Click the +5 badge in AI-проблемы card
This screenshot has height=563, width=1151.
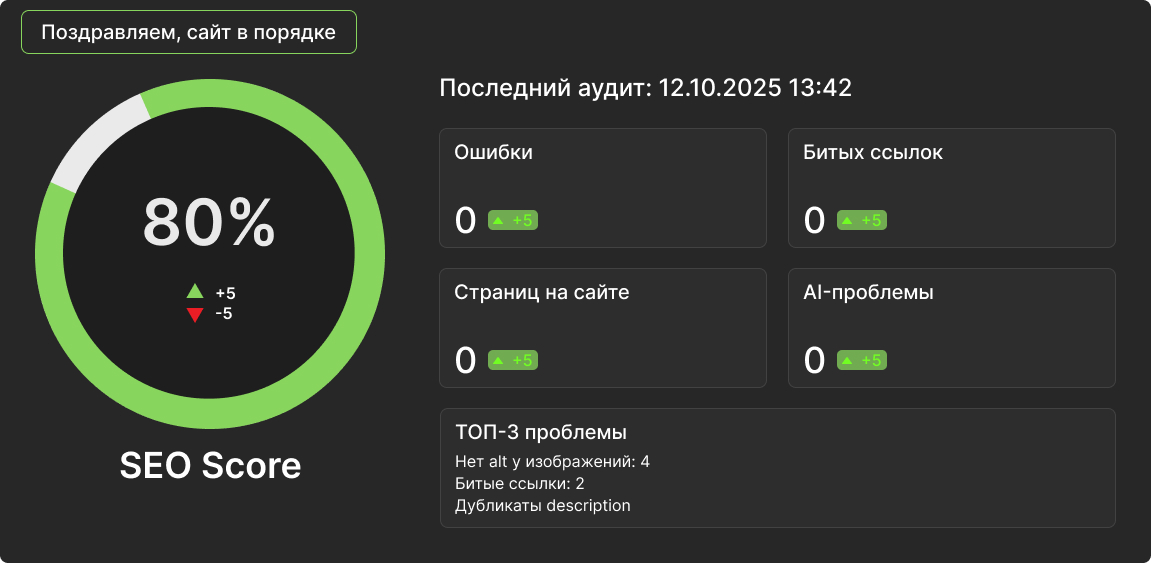click(862, 360)
